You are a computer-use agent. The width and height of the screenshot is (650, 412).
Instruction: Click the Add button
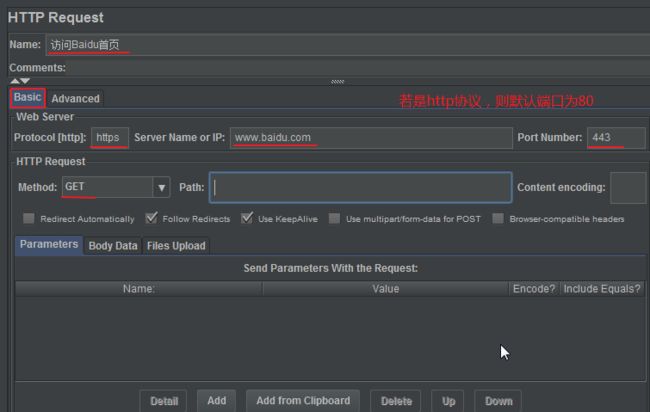click(x=217, y=400)
